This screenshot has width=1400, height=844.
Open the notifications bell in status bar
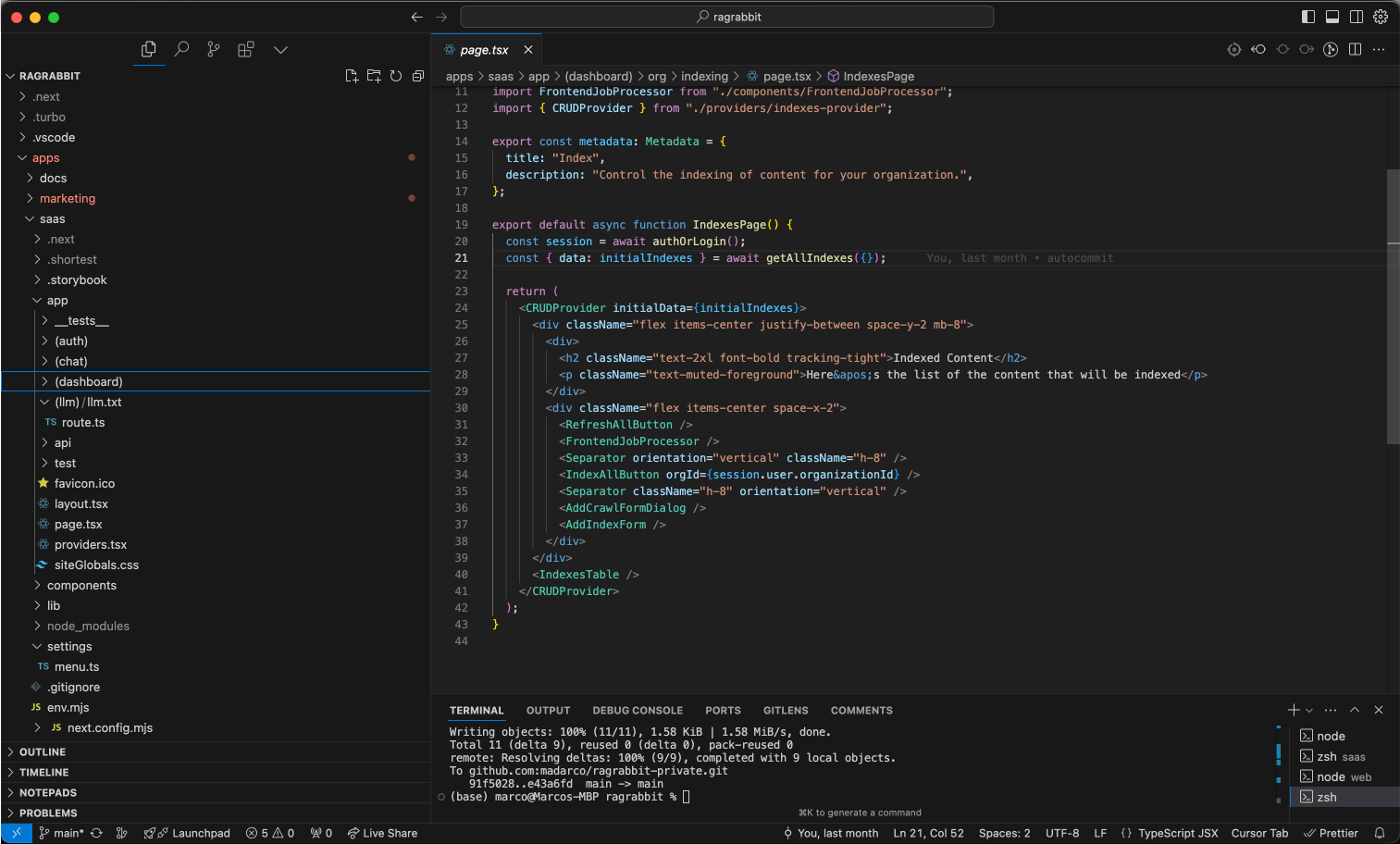tap(1380, 833)
